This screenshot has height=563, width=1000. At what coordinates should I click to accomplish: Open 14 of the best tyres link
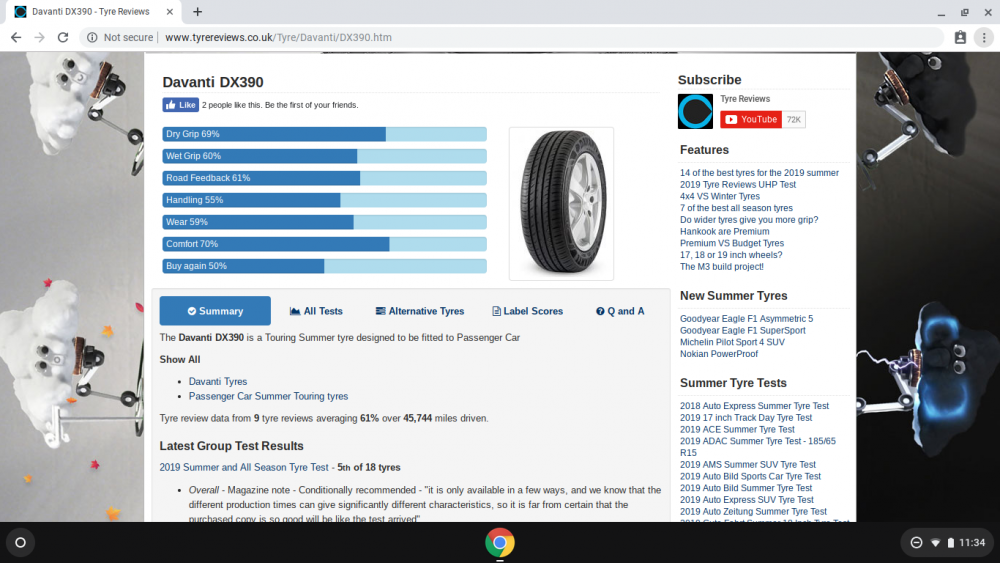point(759,173)
